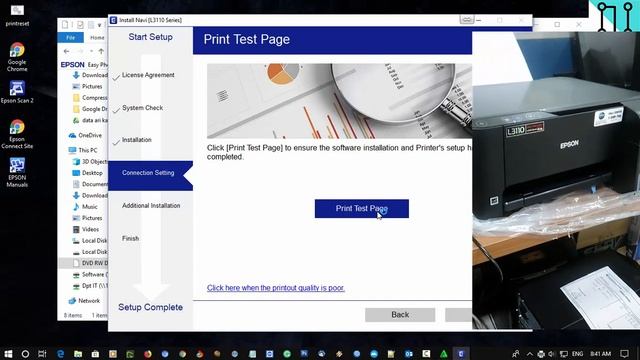Select Compressed folder in Explorer sidebar

pos(90,98)
